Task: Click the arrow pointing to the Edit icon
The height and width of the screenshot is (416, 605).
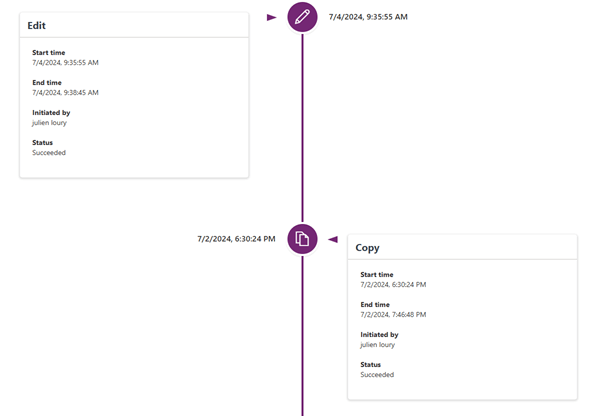Action: (x=271, y=17)
